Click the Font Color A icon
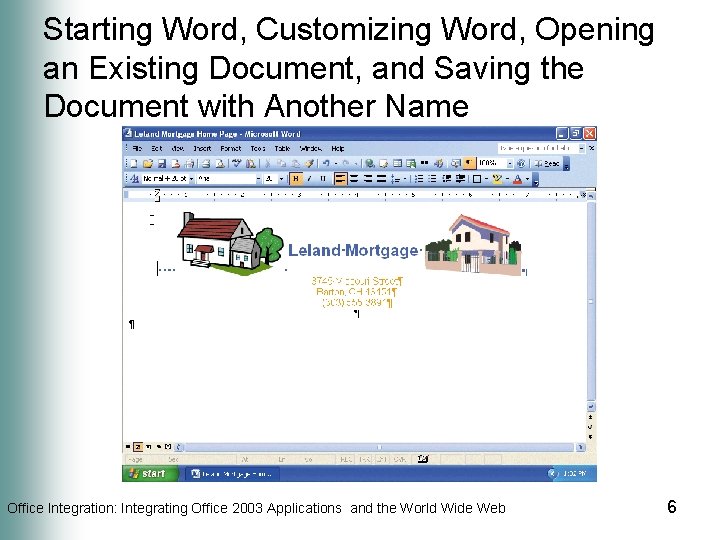 [518, 179]
